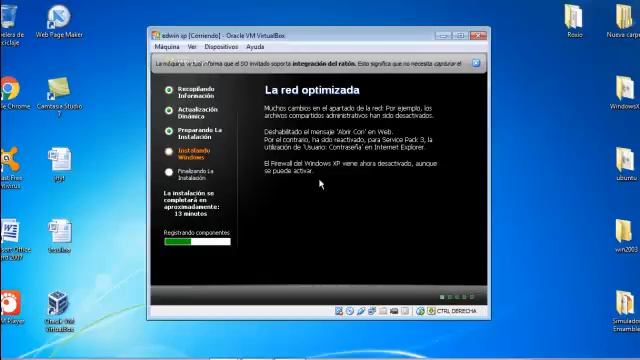Click the network adapters status icon
The height and width of the screenshot is (360, 640).
[372, 311]
